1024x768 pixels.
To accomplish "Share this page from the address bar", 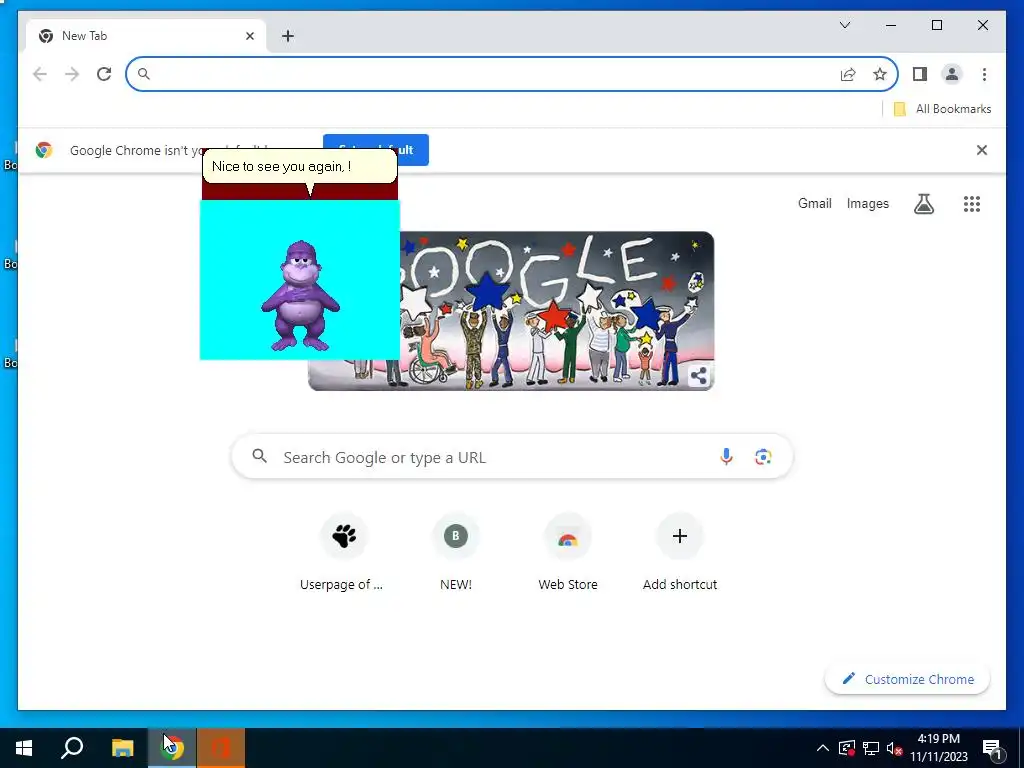I will click(848, 74).
